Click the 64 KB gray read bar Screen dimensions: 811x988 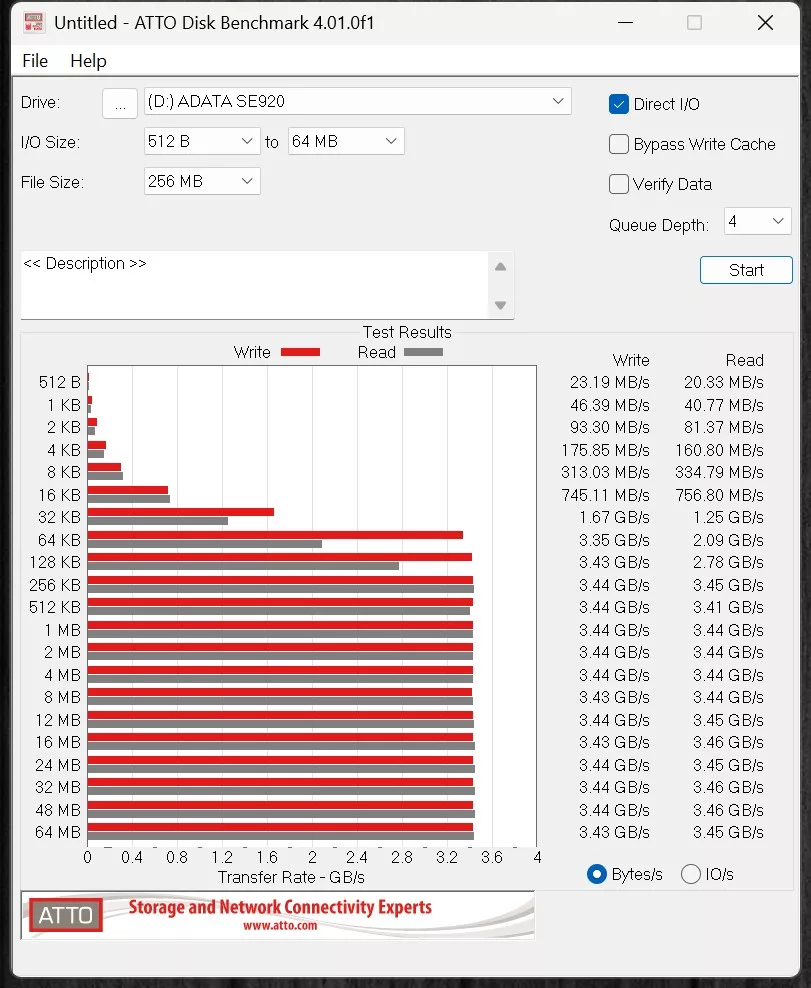(205, 544)
